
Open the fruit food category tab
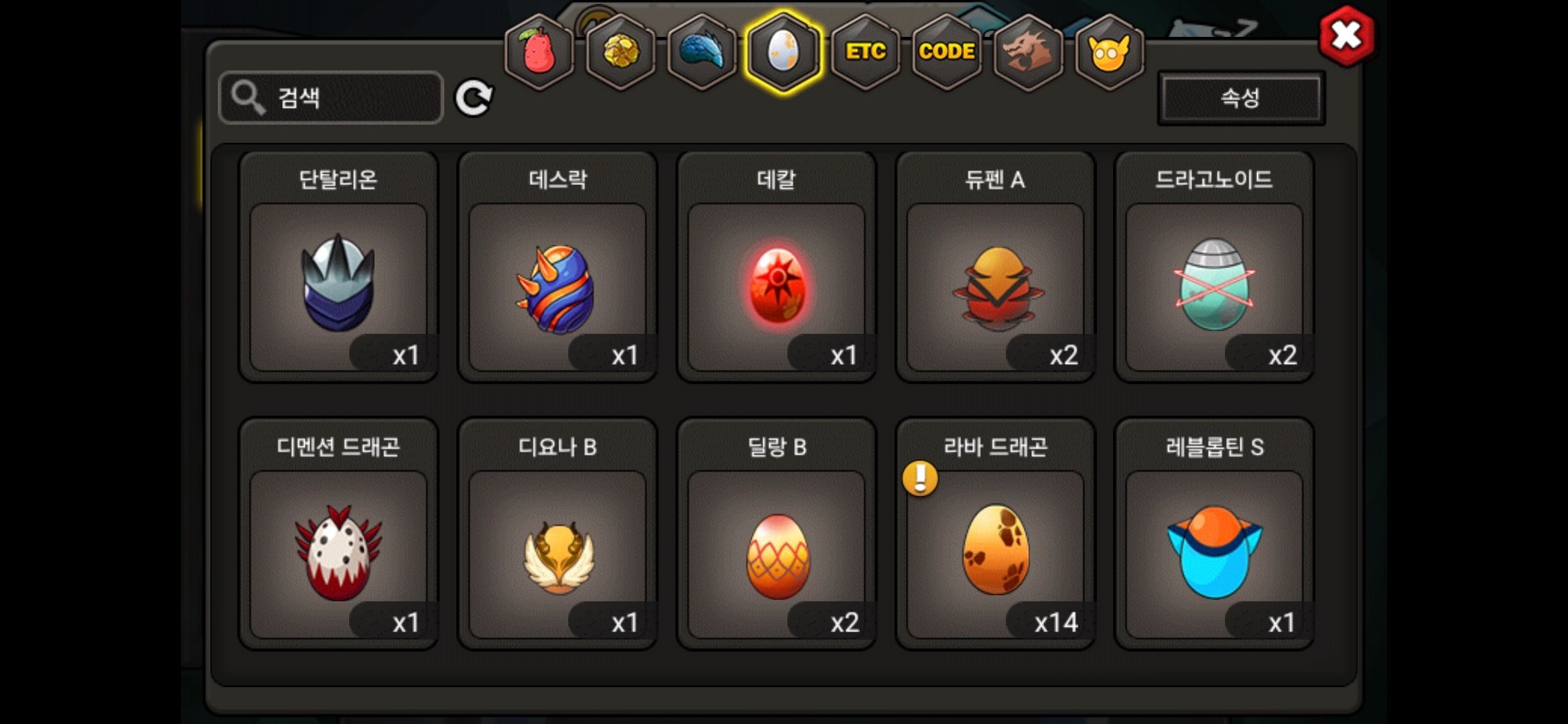pos(539,52)
